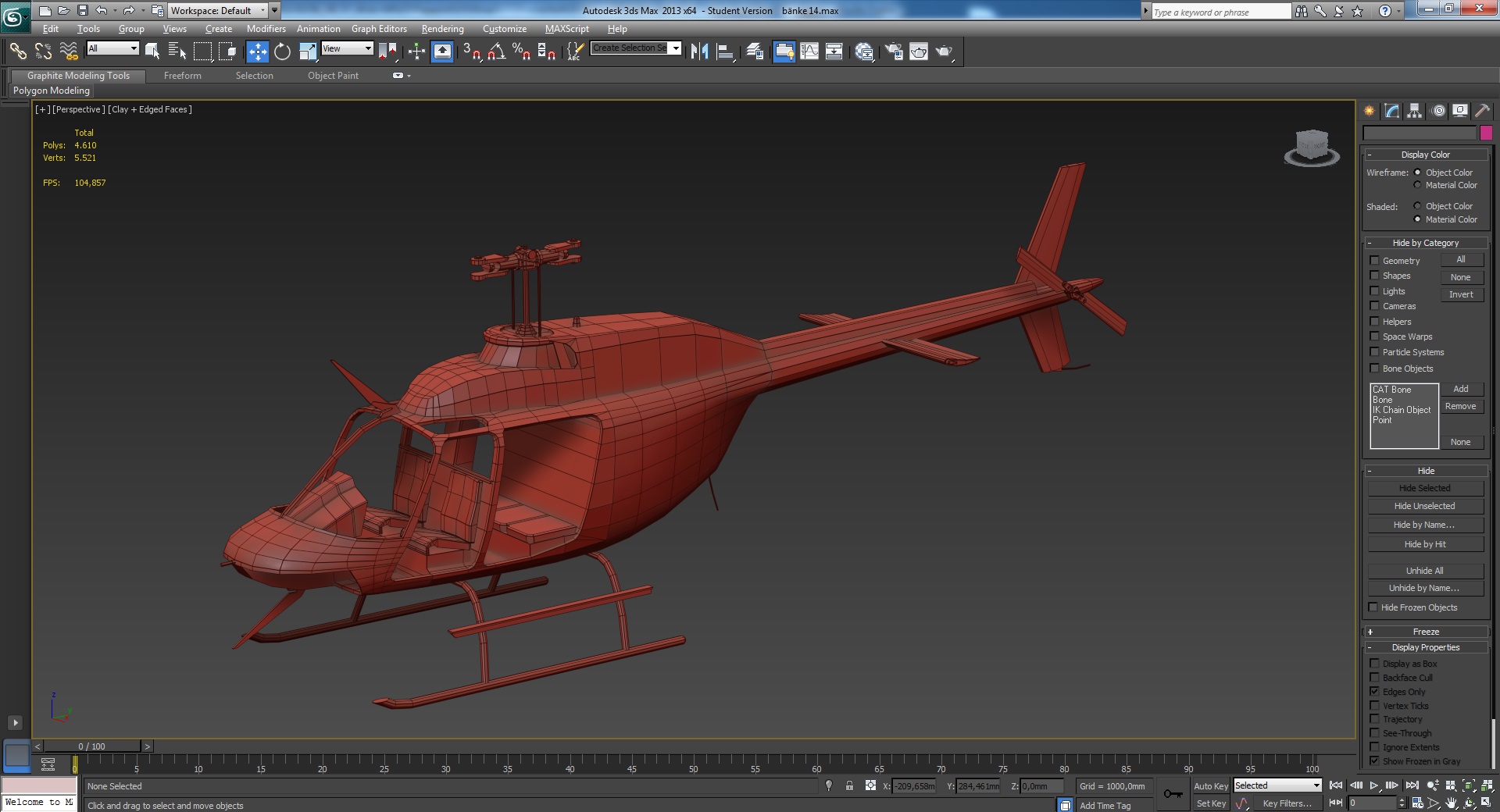Image resolution: width=1500 pixels, height=812 pixels.
Task: Click the Hide by Name button
Action: coord(1424,525)
